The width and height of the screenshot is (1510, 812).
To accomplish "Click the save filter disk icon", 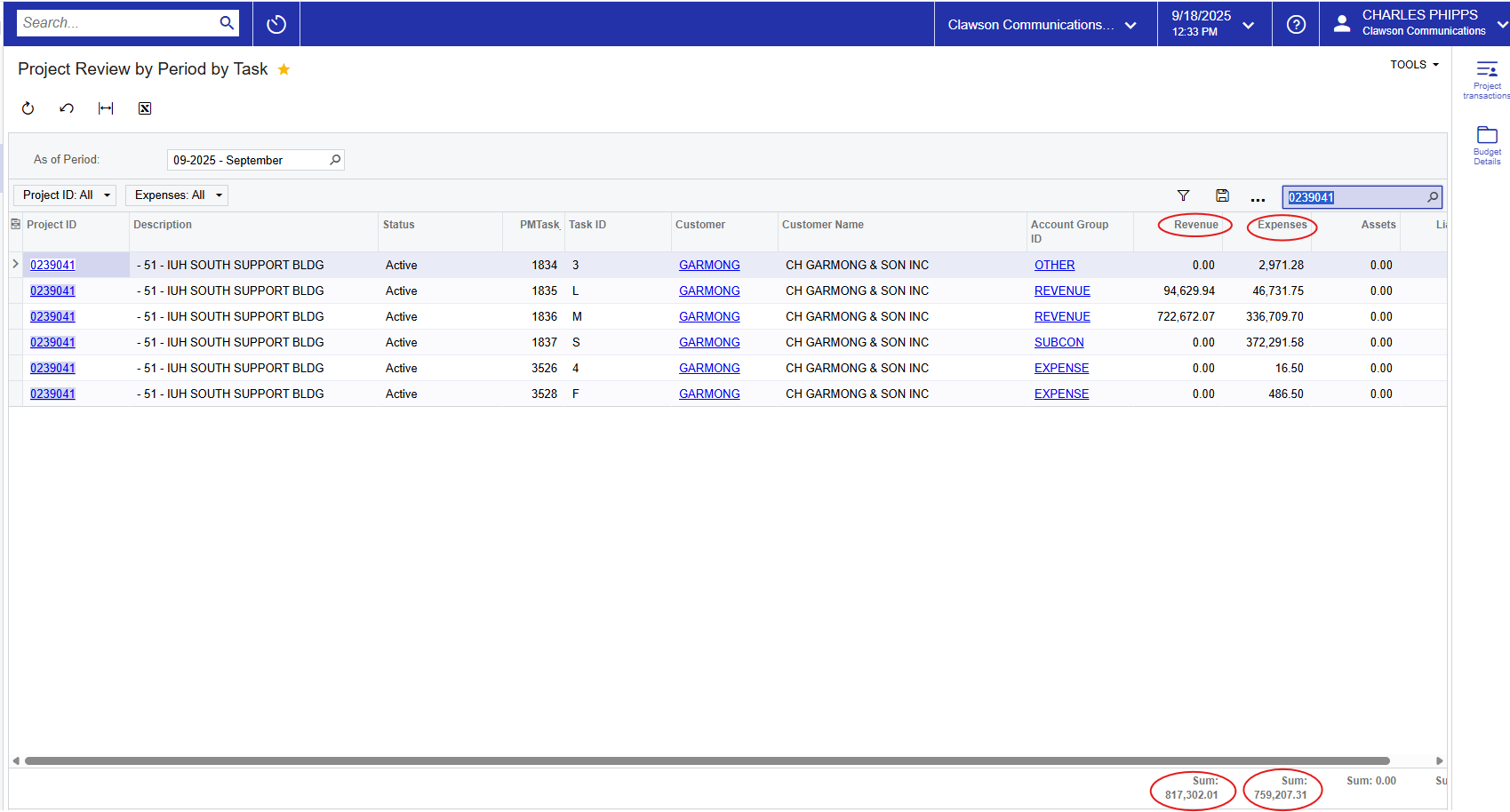I will coord(1222,196).
